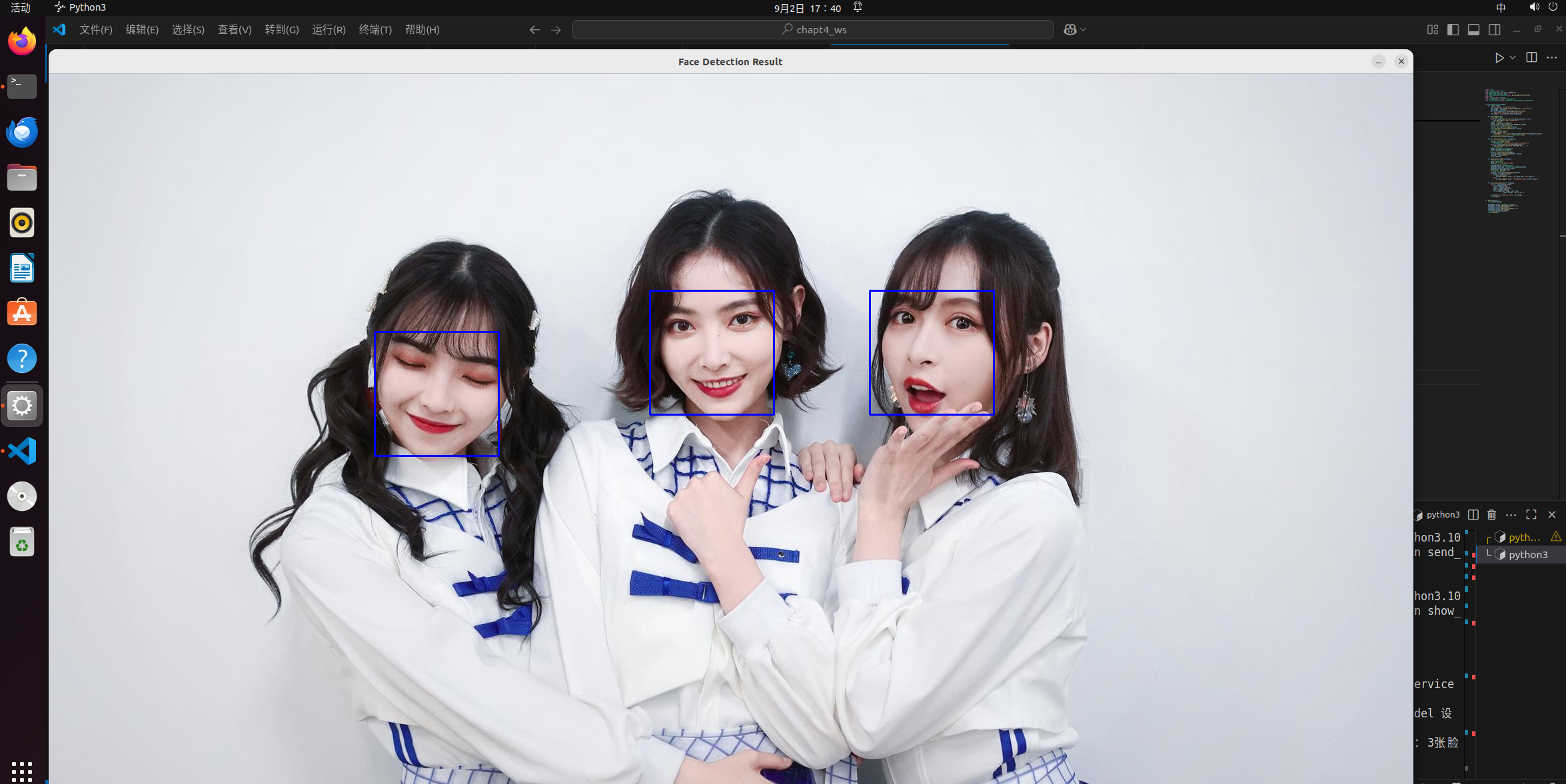Open the Copilot chat dropdown
Screen dimensions: 1566x784
(x=1084, y=29)
